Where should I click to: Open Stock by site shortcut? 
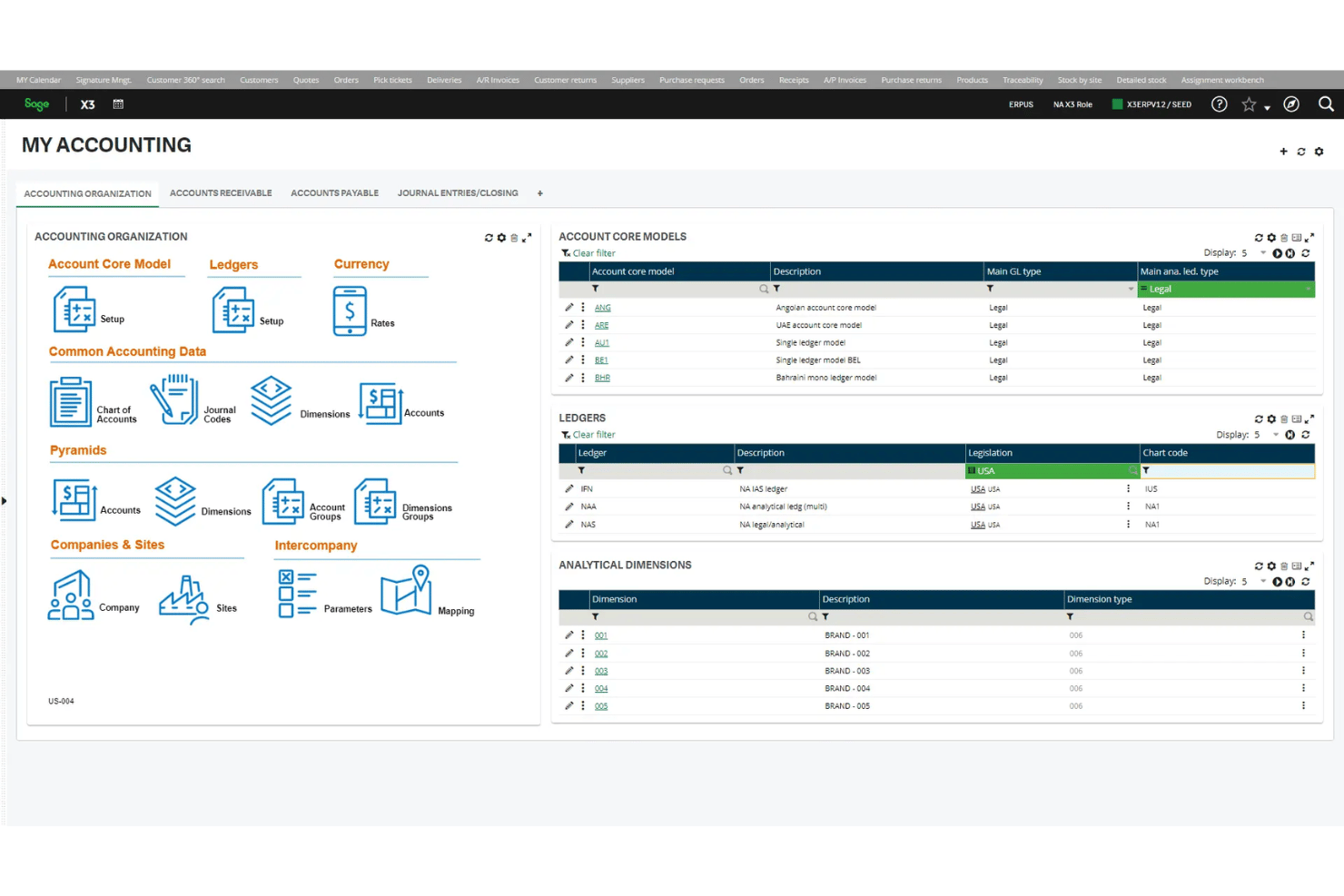tap(1080, 80)
